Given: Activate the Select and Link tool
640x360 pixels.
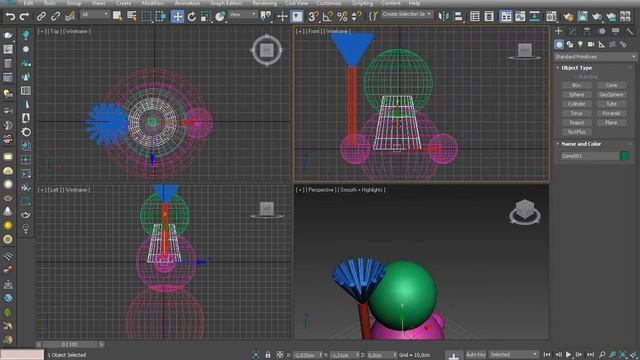Looking at the screenshot, I should pyautogui.click(x=41, y=16).
